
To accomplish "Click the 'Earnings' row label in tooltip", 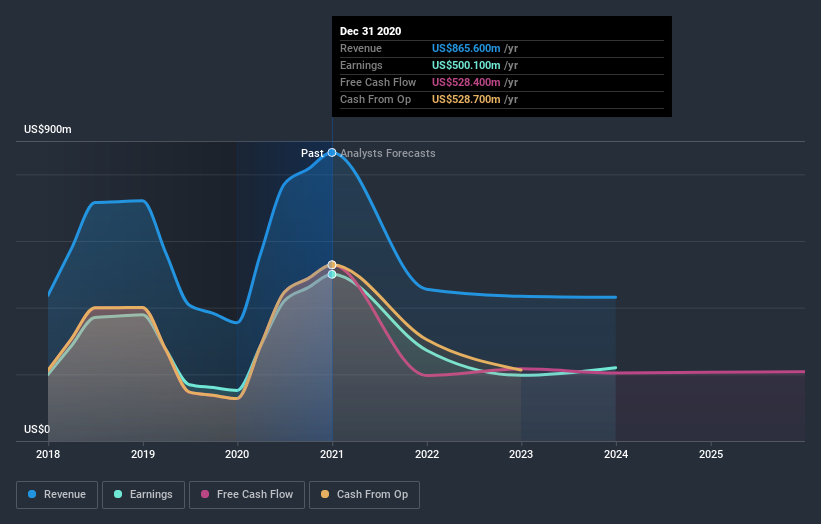I will [361, 65].
